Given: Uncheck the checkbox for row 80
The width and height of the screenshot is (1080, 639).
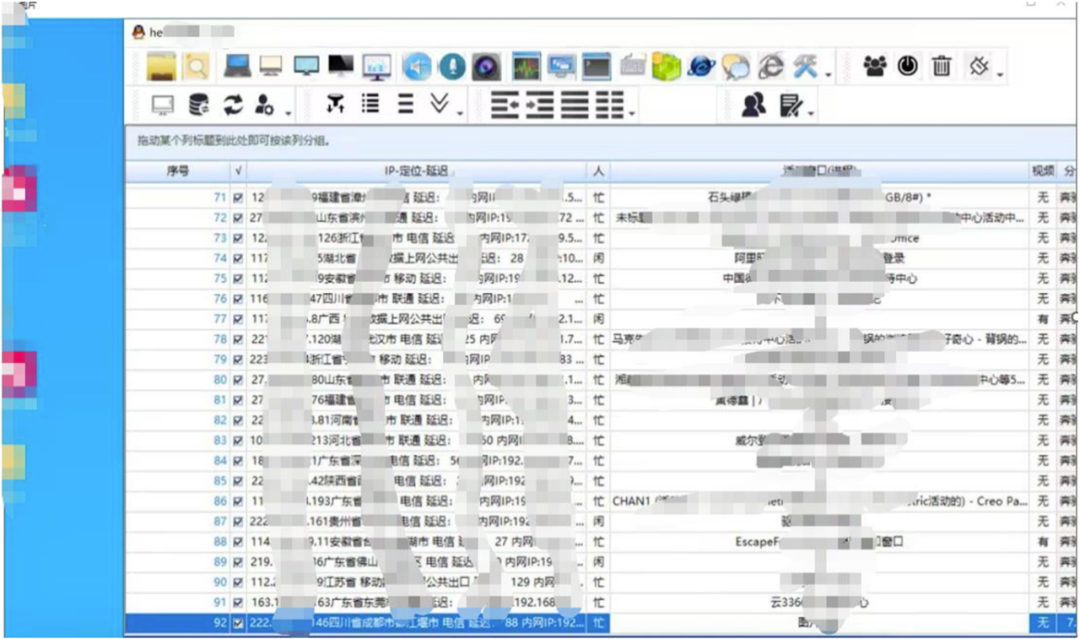Looking at the screenshot, I should coord(237,380).
